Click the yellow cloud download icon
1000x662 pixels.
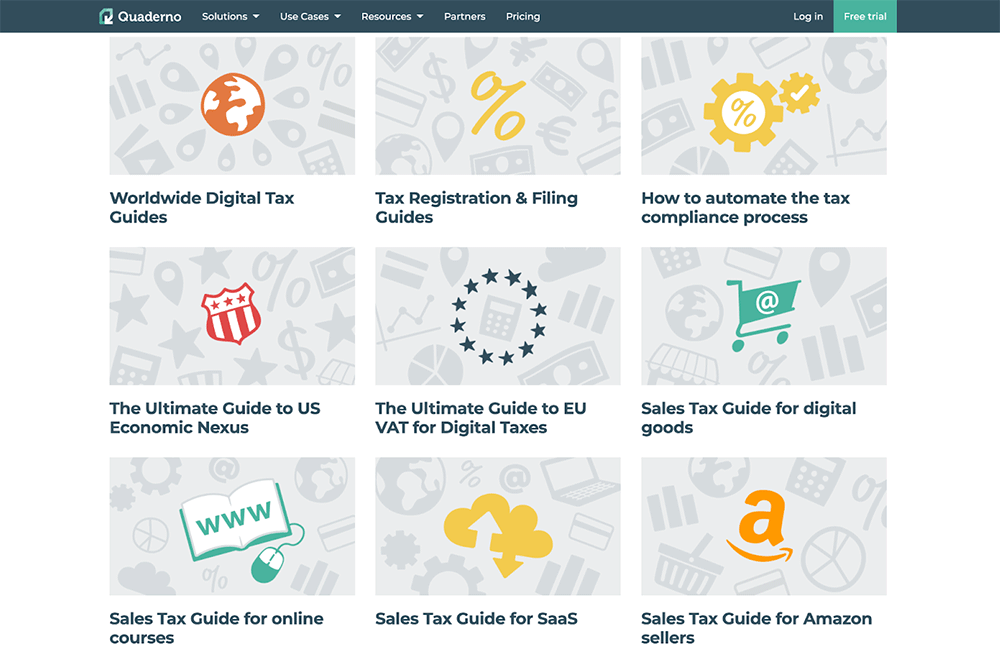coord(498,530)
